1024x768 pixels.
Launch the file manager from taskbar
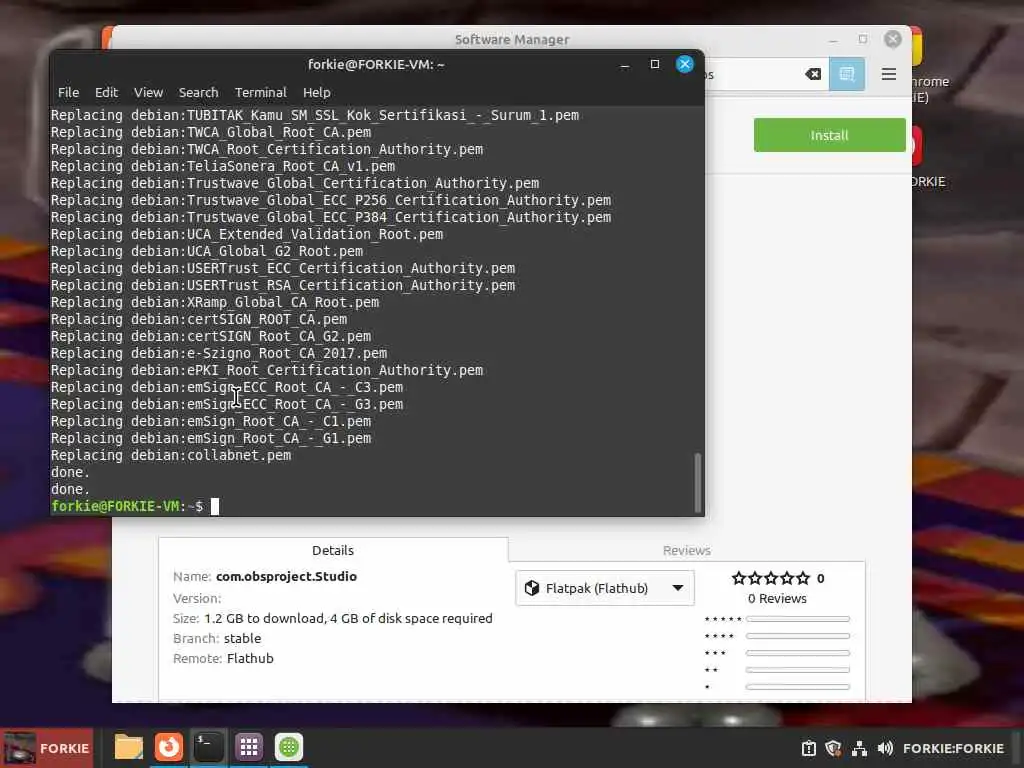pos(129,746)
